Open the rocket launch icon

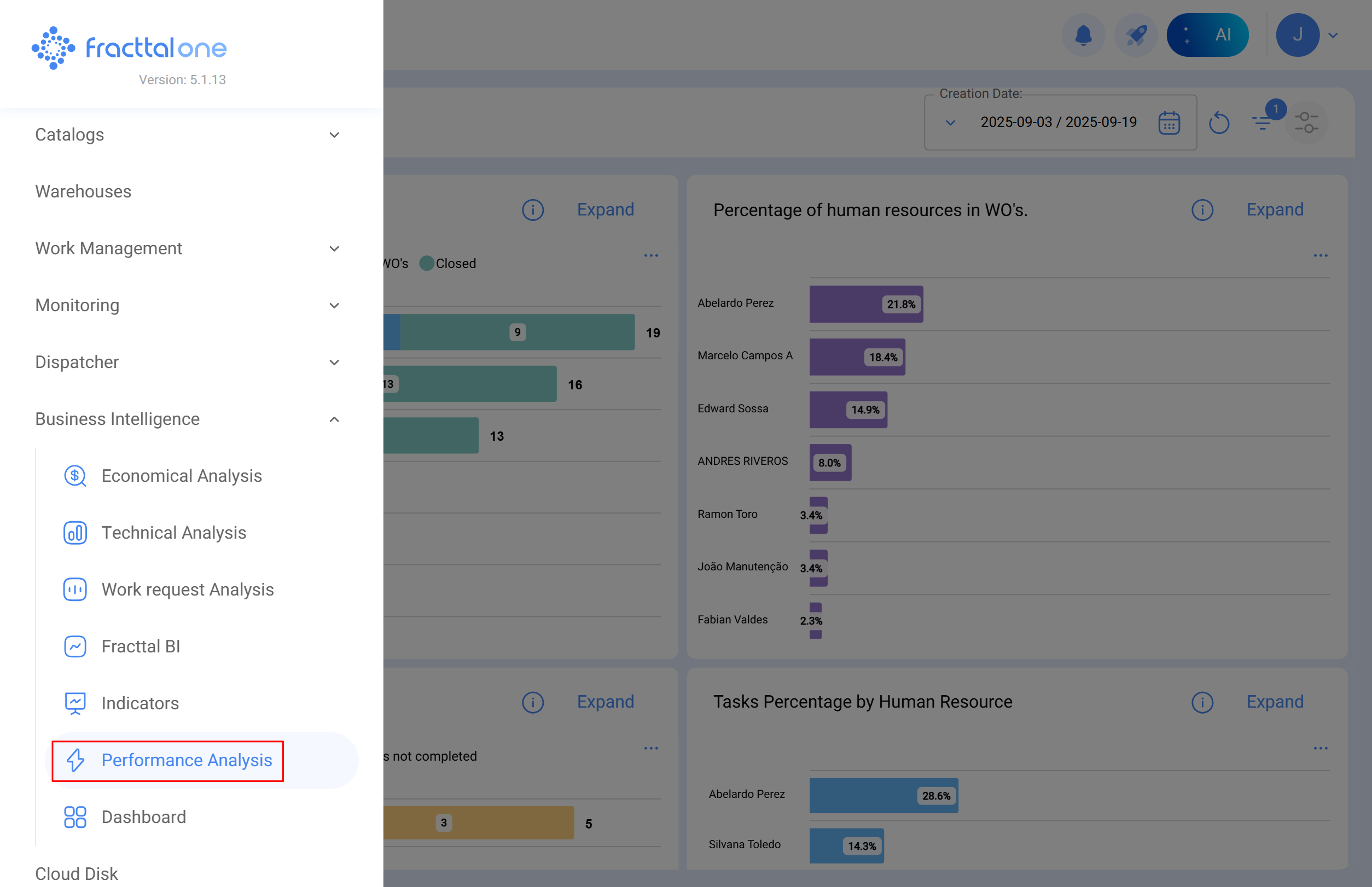tap(1136, 35)
